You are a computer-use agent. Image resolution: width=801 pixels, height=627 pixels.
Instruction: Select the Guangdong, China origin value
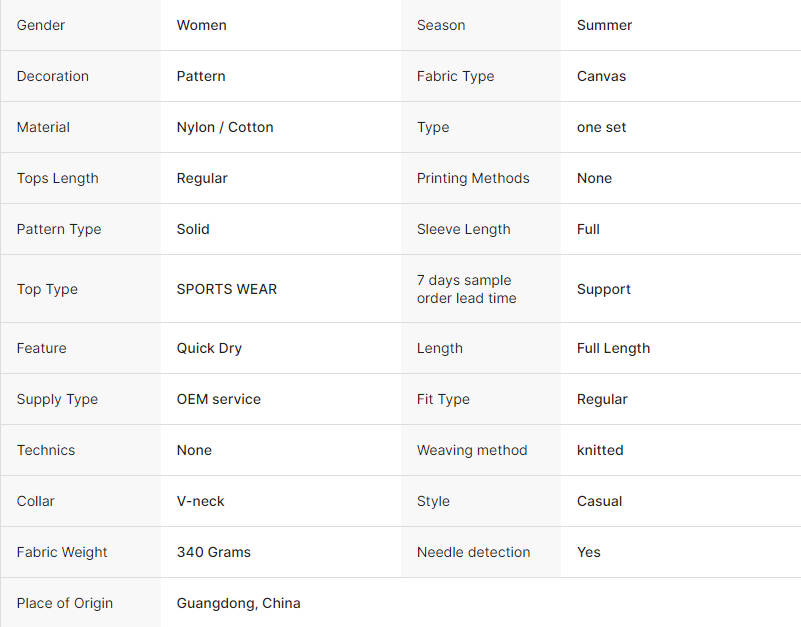pyautogui.click(x=238, y=603)
